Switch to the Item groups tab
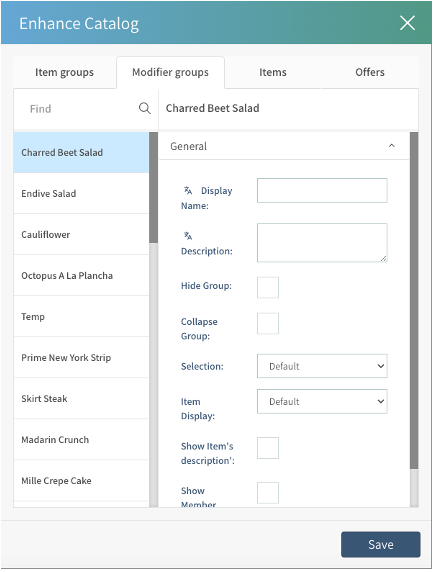This screenshot has height=572, width=434. coord(65,72)
